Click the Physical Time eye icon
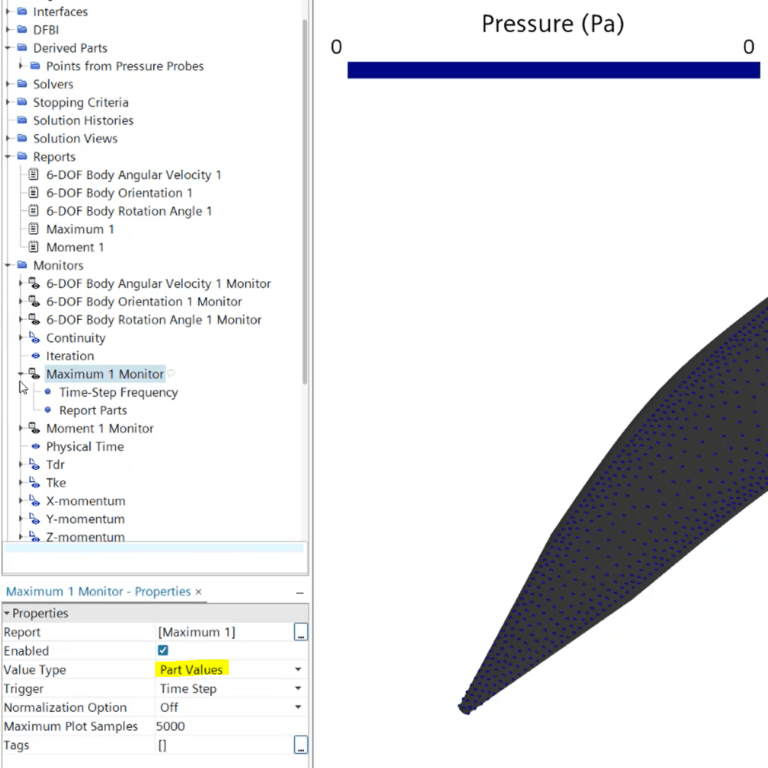Screen dimensions: 768x768 [36, 446]
